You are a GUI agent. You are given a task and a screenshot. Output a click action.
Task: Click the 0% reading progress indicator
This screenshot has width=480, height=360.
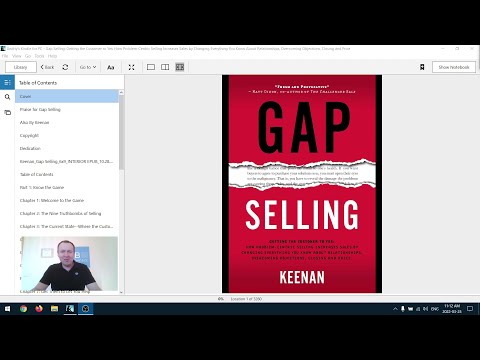coord(221,299)
